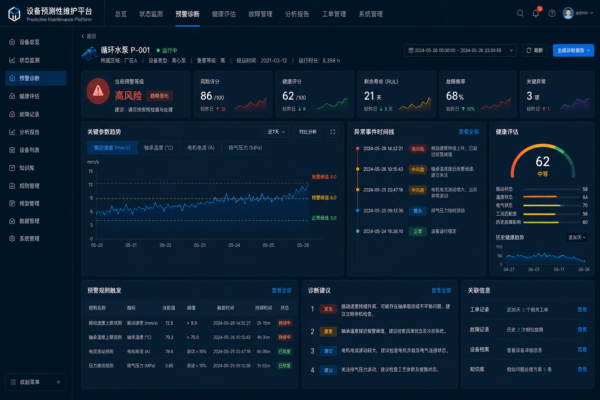The height and width of the screenshot is (400, 600).
Task: Click the 收起菜单 collapse menu icon
Action: point(12,382)
